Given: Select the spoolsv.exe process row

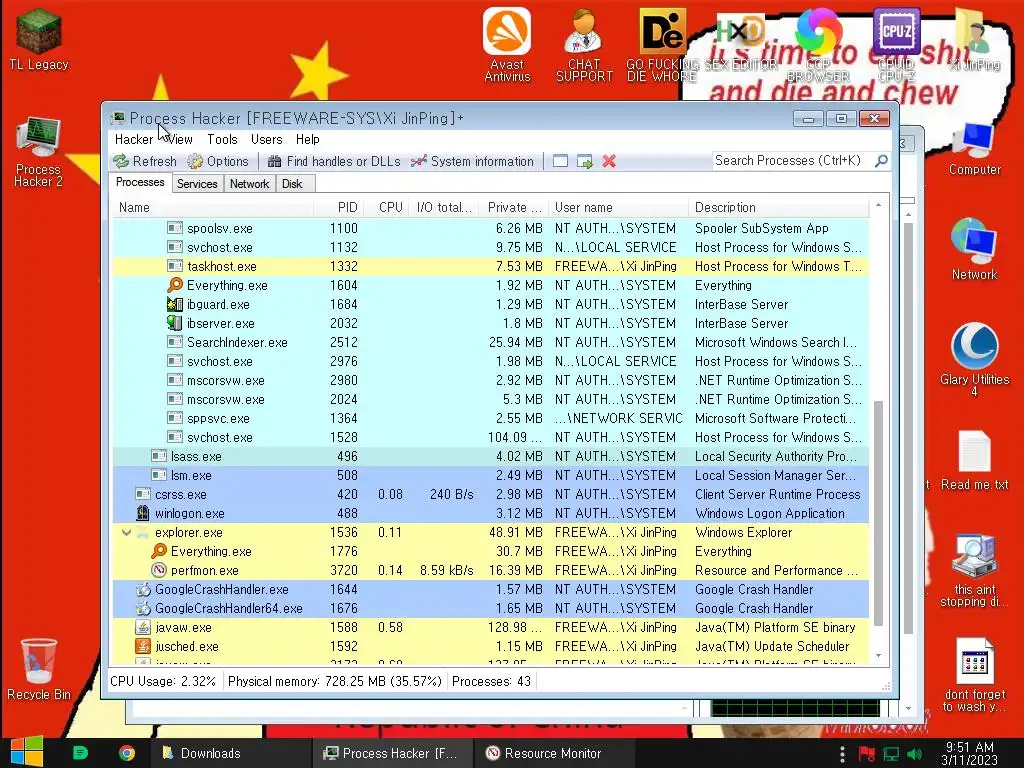Looking at the screenshot, I should click(491, 228).
